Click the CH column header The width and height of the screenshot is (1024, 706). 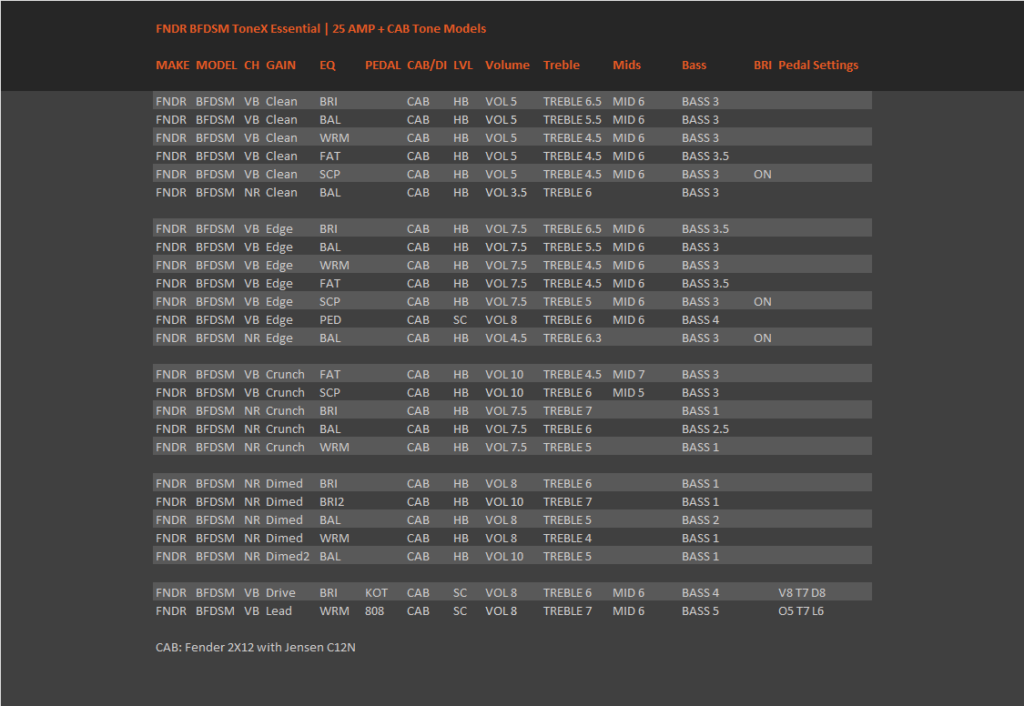click(x=251, y=65)
